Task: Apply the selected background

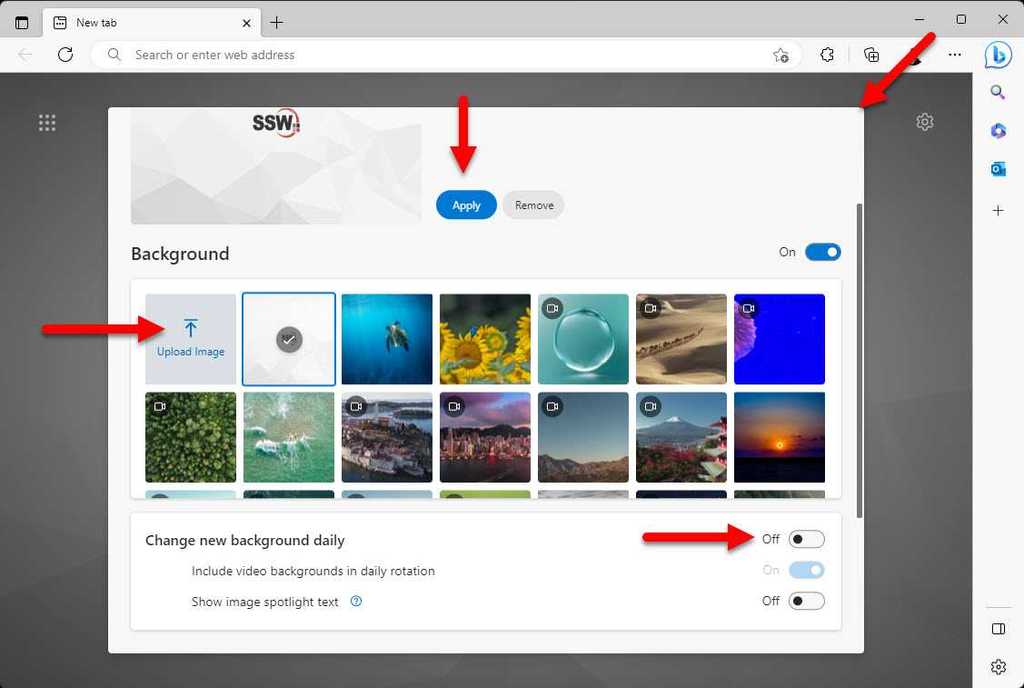Action: click(x=466, y=204)
